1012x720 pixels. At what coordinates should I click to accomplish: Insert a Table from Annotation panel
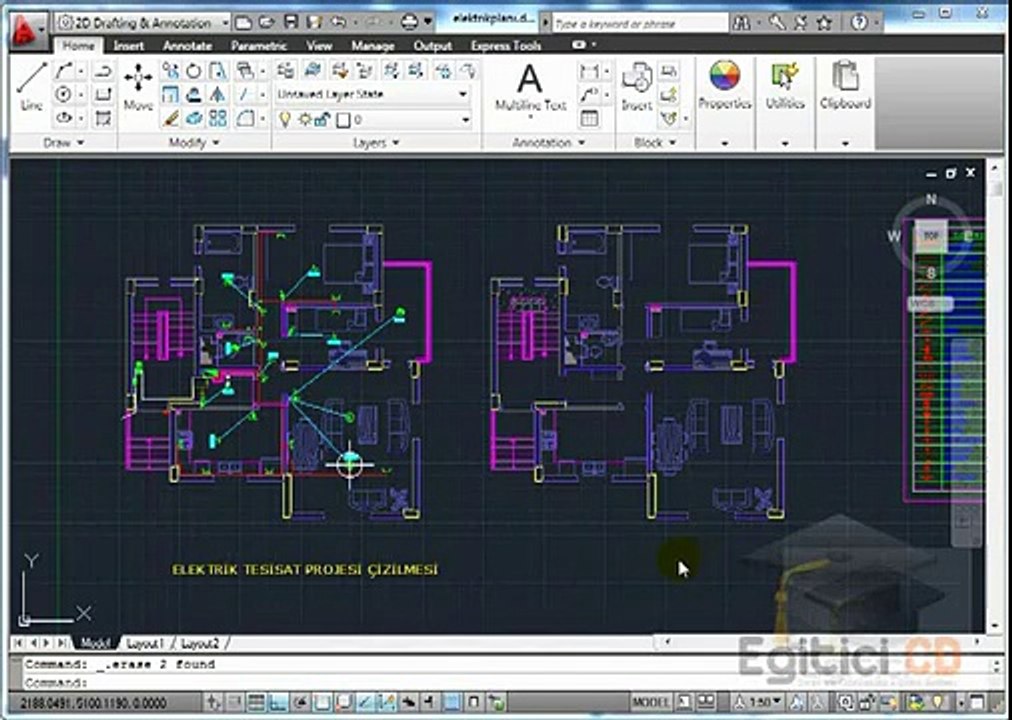click(589, 118)
